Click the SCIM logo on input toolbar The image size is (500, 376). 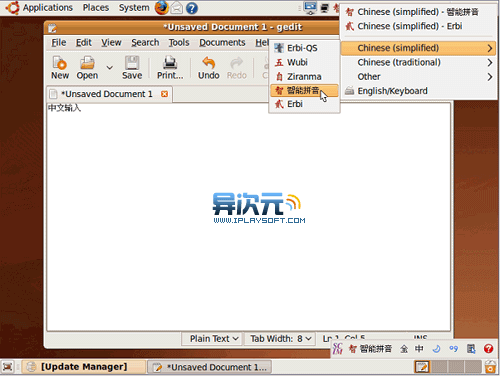(337, 349)
